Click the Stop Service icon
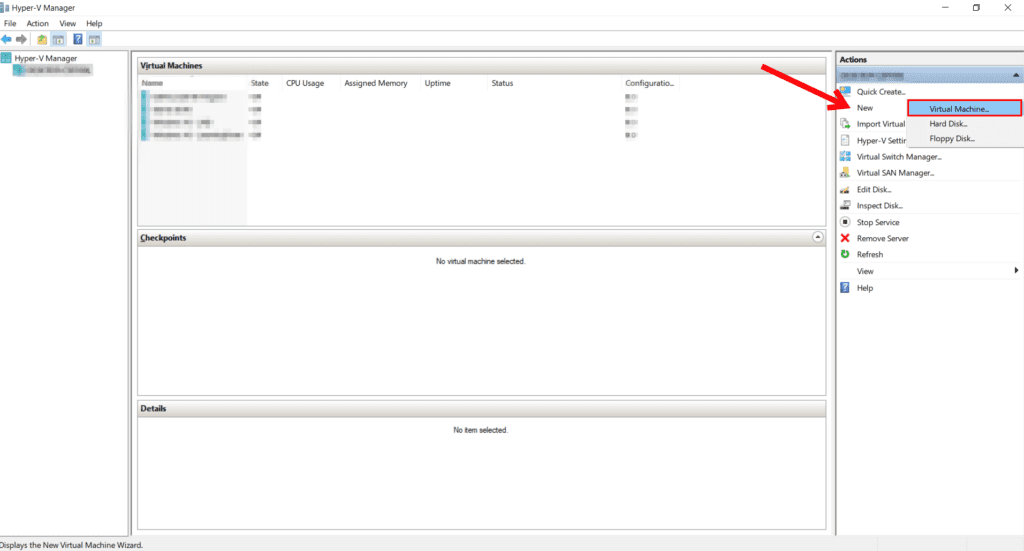Screen dimensions: 1024x551 click(845, 222)
